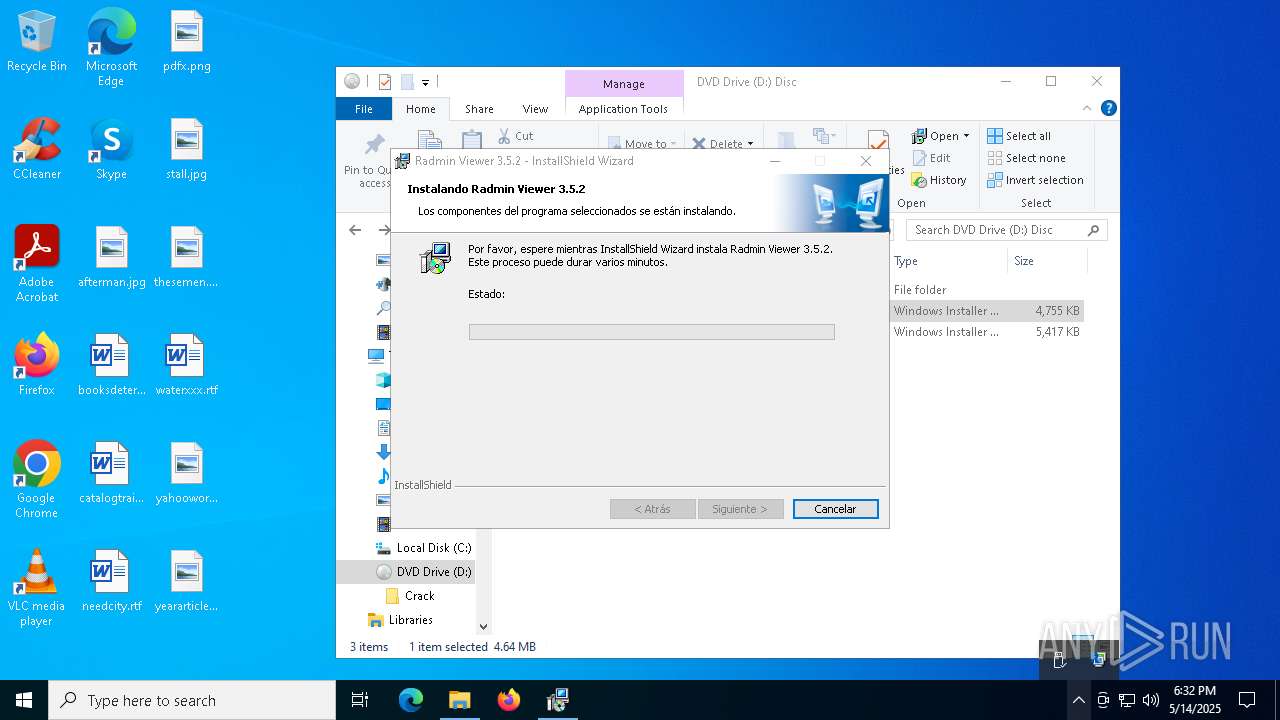This screenshot has width=1280, height=720.
Task: Open the View ribbon tab
Action: pyautogui.click(x=535, y=109)
